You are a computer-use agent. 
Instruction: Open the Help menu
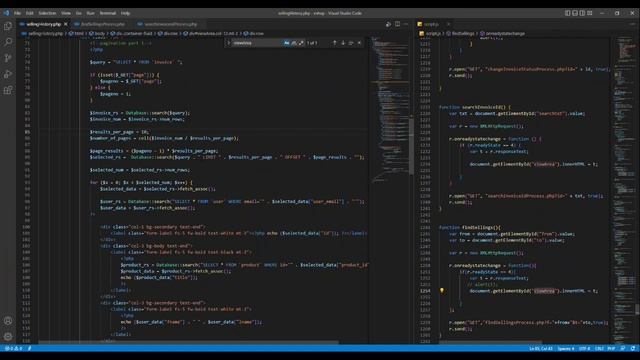125,13
